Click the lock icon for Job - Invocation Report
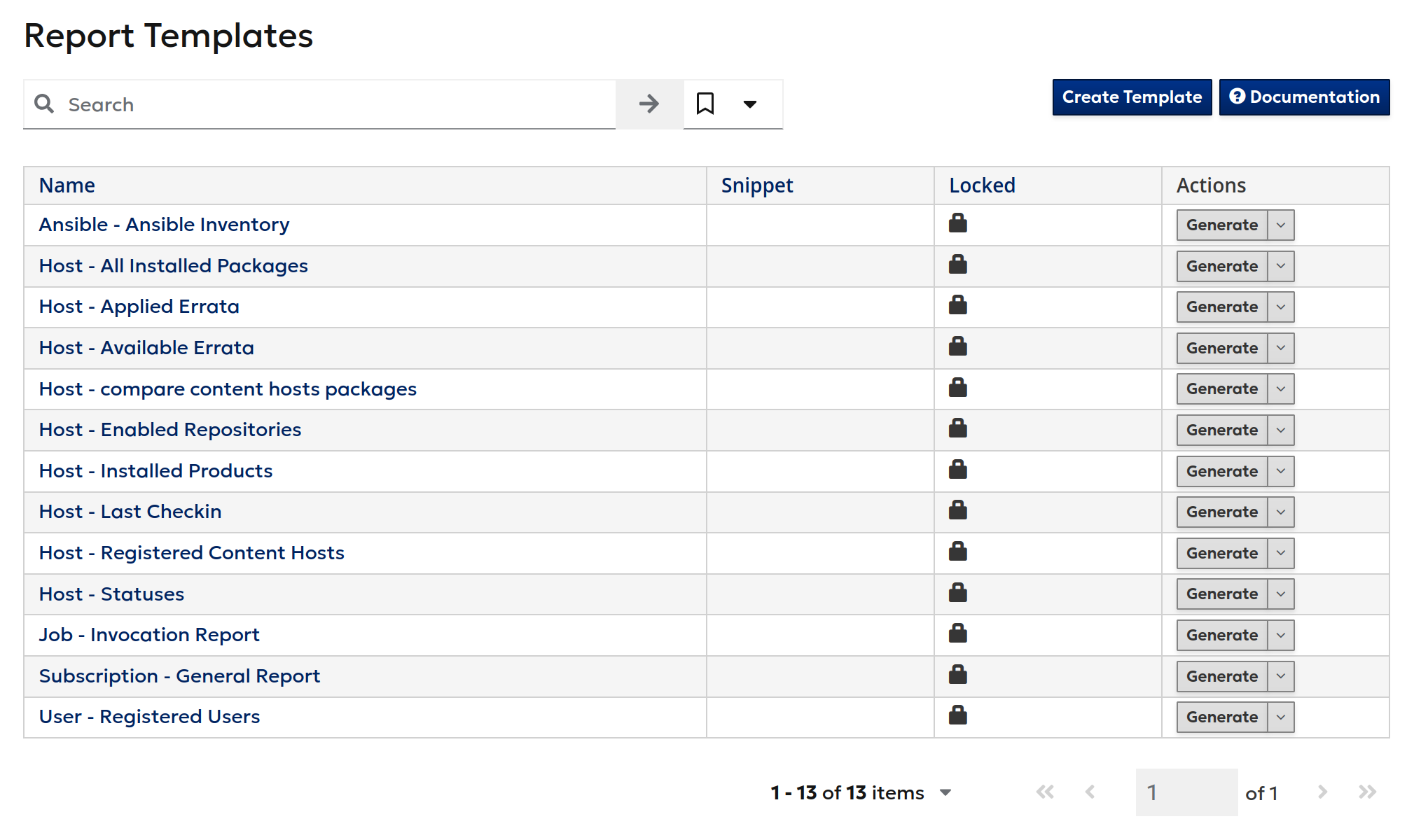 click(957, 634)
